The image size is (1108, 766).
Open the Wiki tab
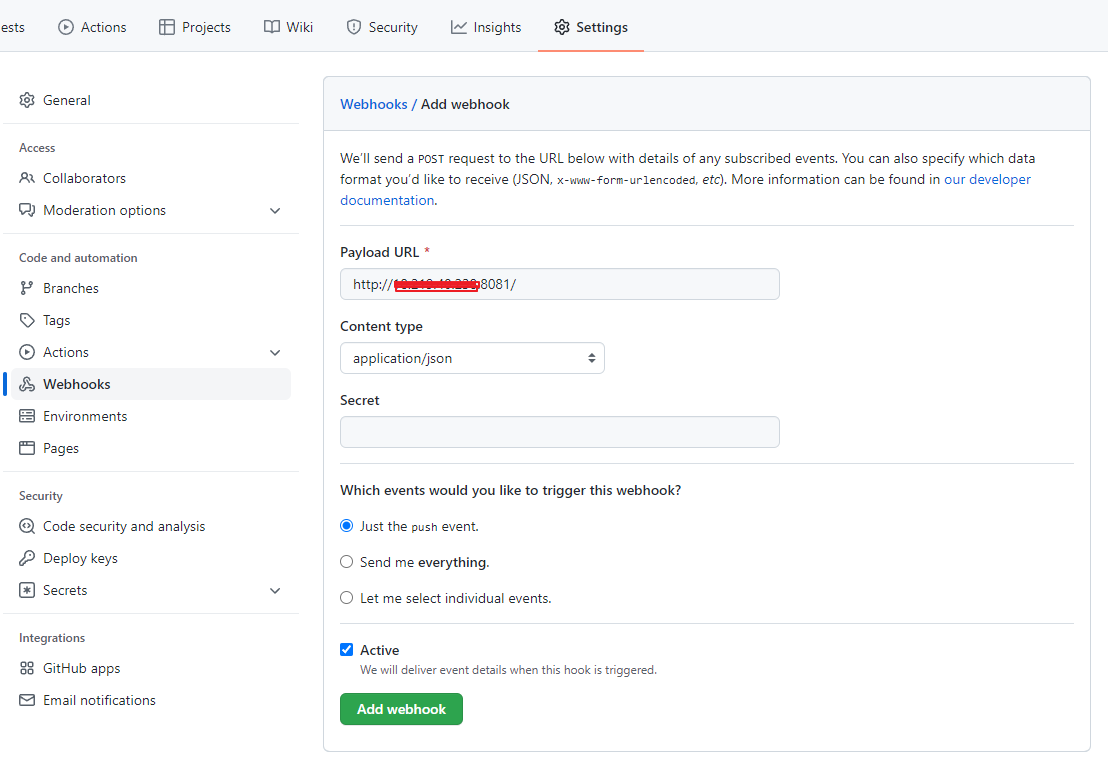pyautogui.click(x=288, y=28)
